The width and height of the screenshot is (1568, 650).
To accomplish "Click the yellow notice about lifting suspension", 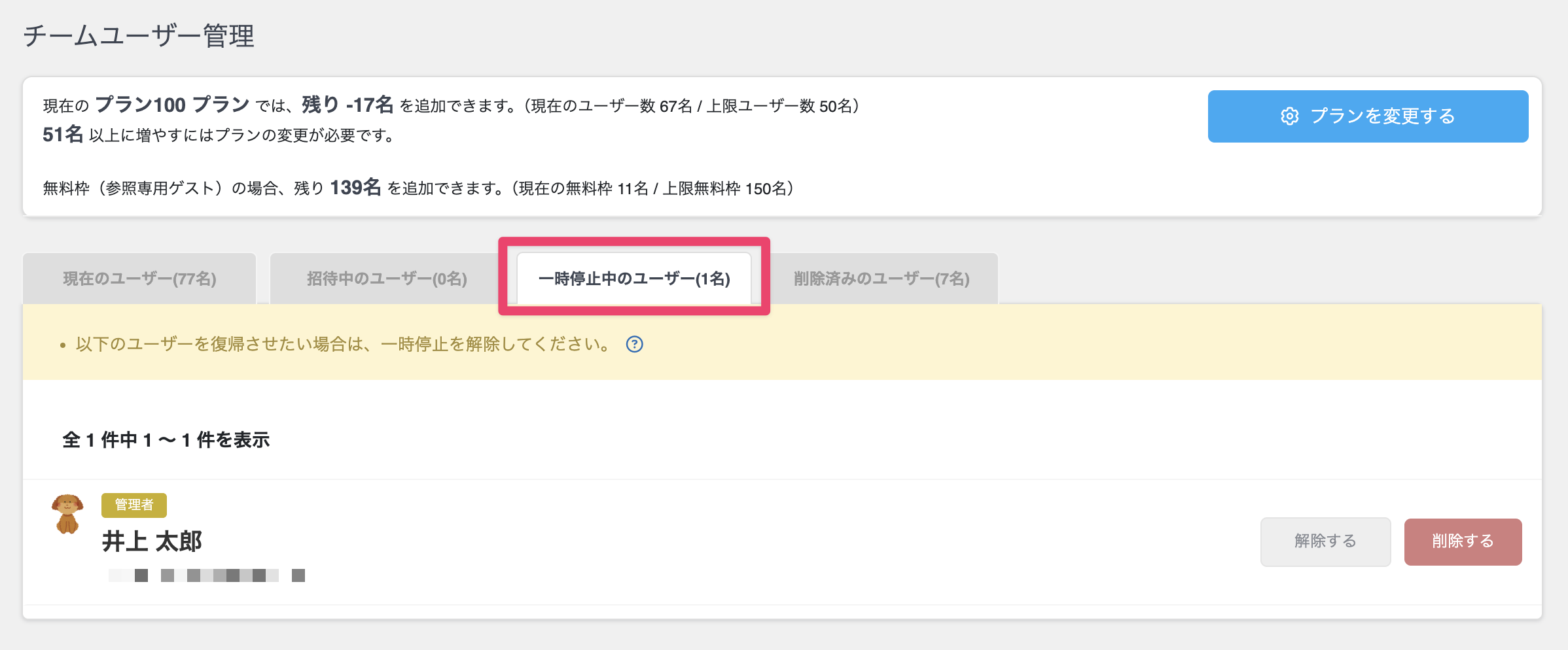I will pyautogui.click(x=342, y=344).
